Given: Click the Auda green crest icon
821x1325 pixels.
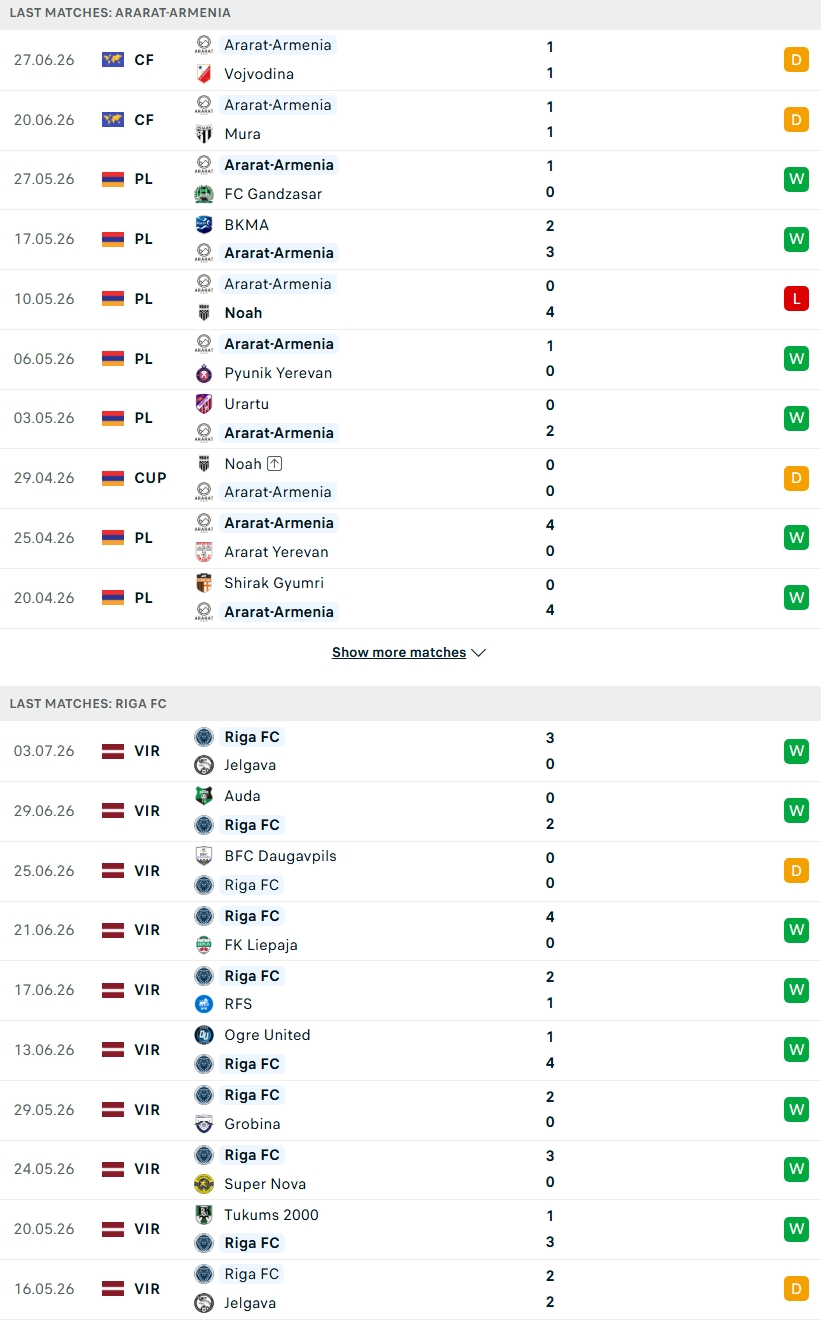Looking at the screenshot, I should coord(204,796).
